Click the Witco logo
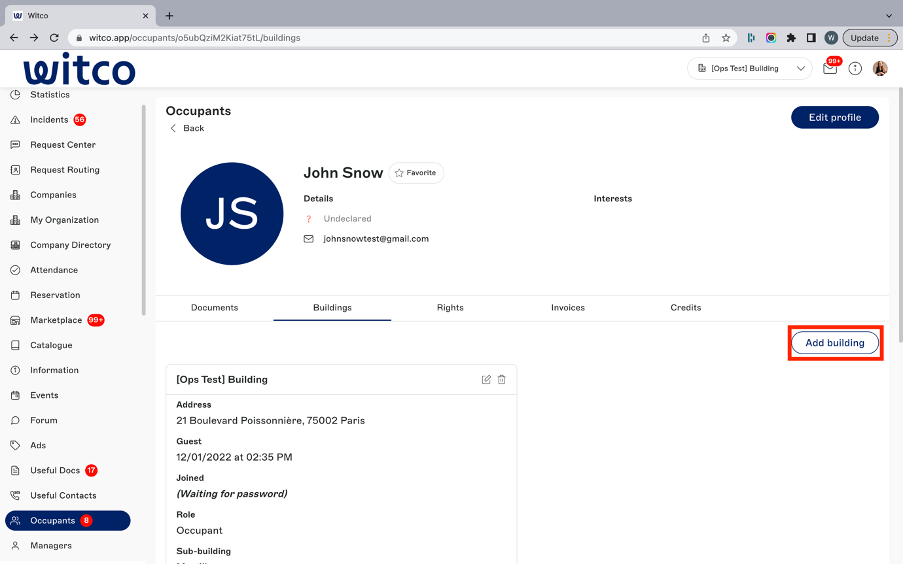Viewport: 904px width, 564px height. (79, 69)
